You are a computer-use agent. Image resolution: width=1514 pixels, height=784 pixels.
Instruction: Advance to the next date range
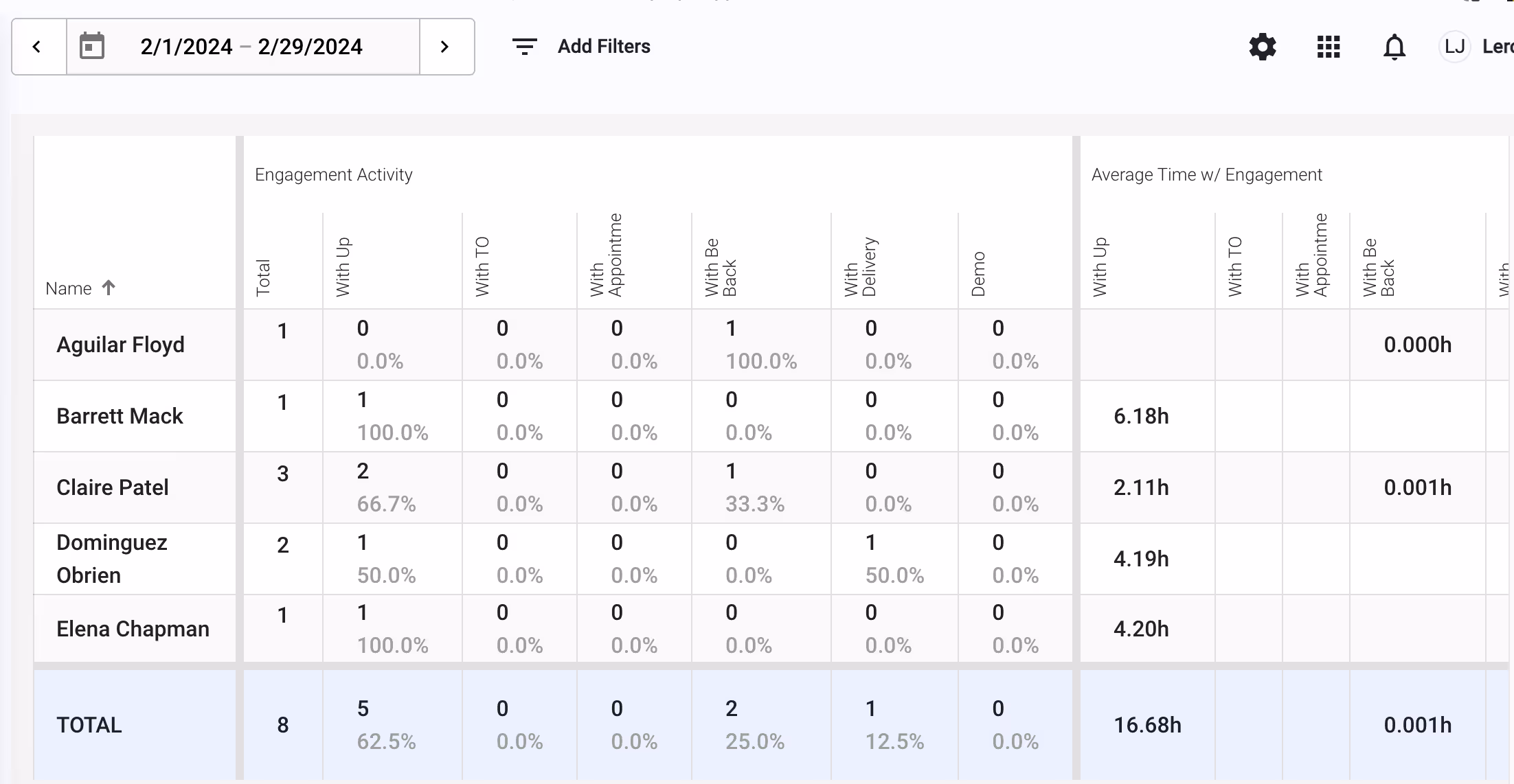click(x=445, y=47)
